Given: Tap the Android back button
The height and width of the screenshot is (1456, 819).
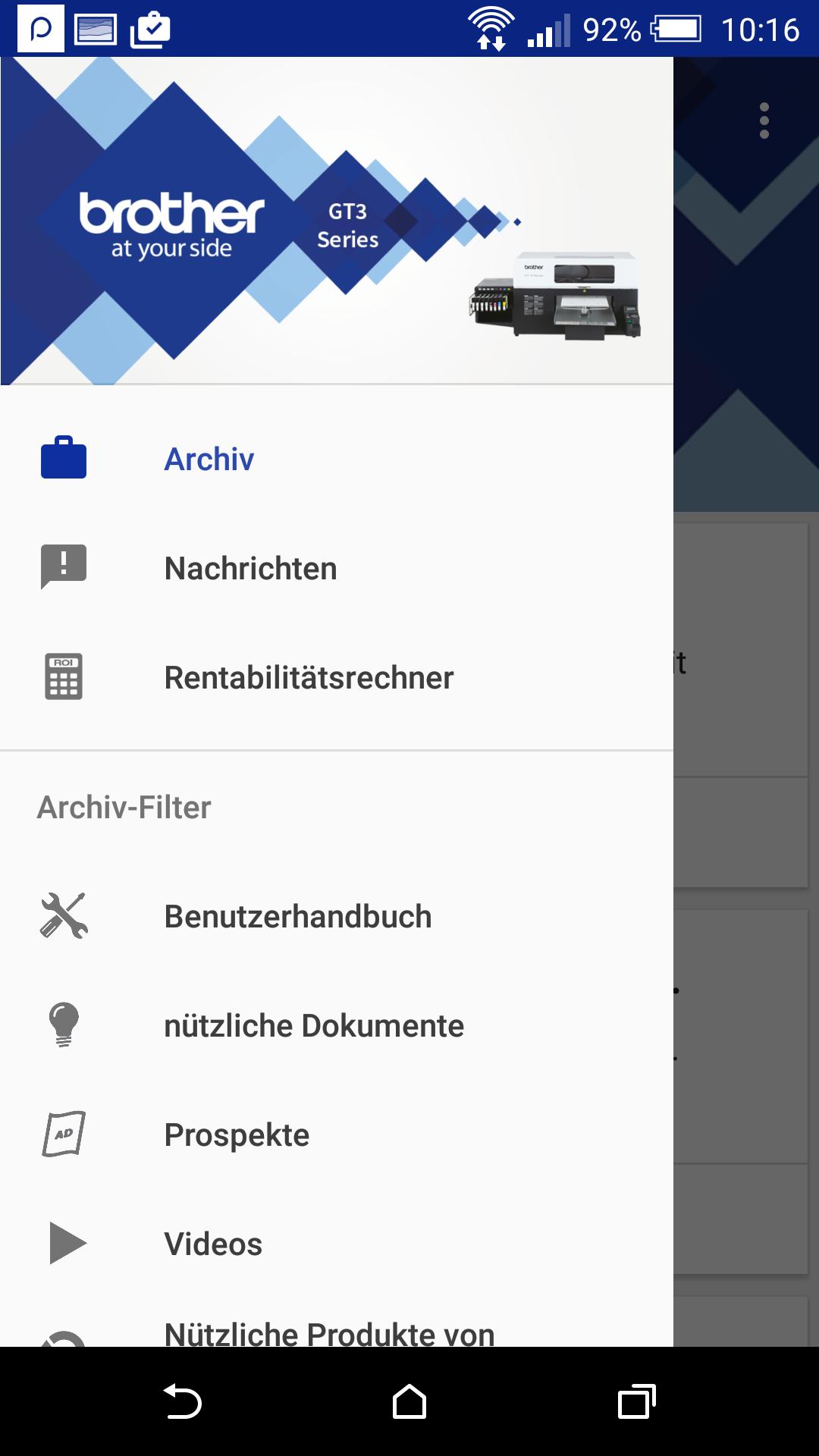Looking at the screenshot, I should 182,1401.
